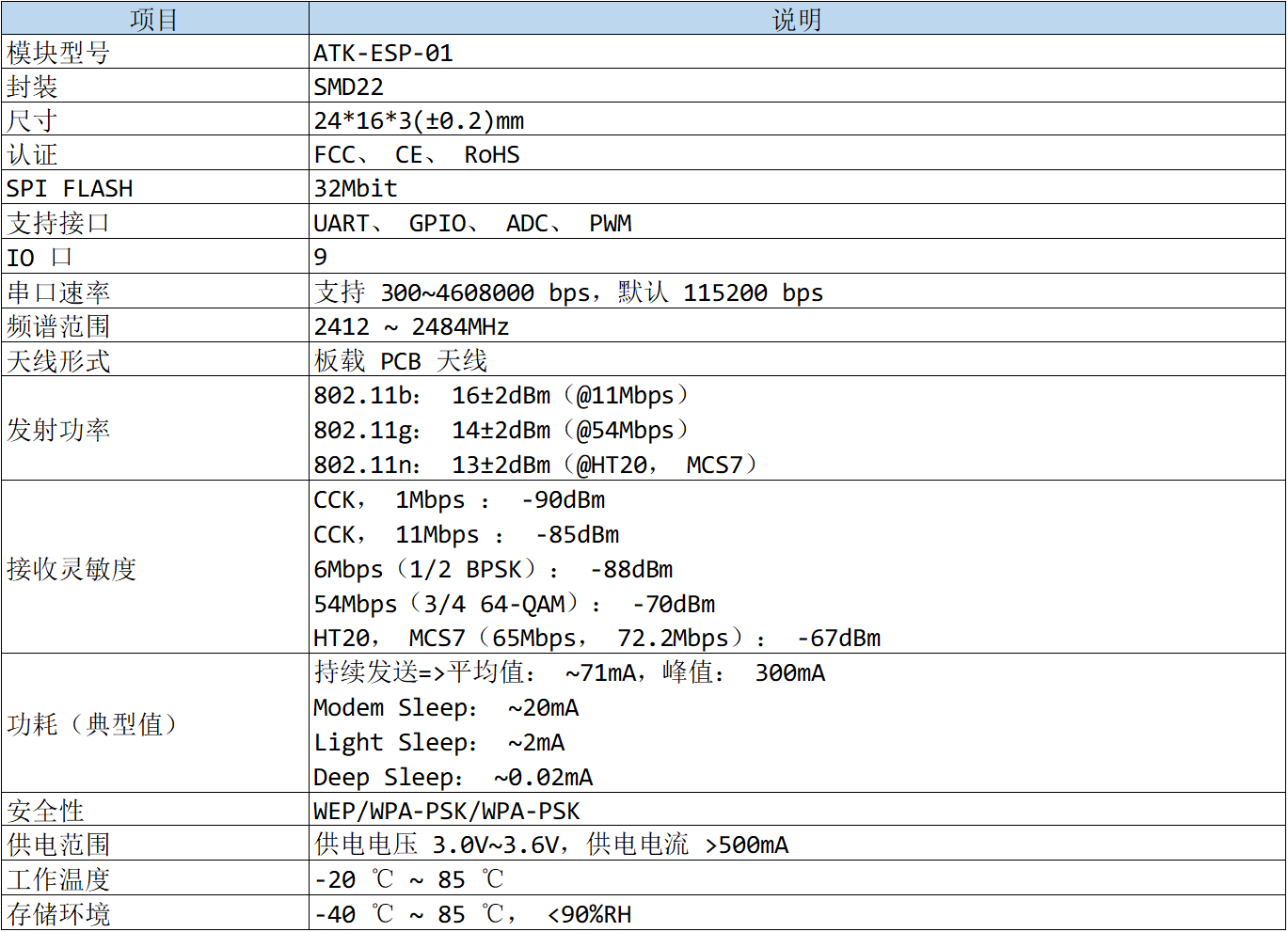The height and width of the screenshot is (932, 1288).
Task: Select the Deep Sleep ~0.02mA line
Action: [x=453, y=778]
